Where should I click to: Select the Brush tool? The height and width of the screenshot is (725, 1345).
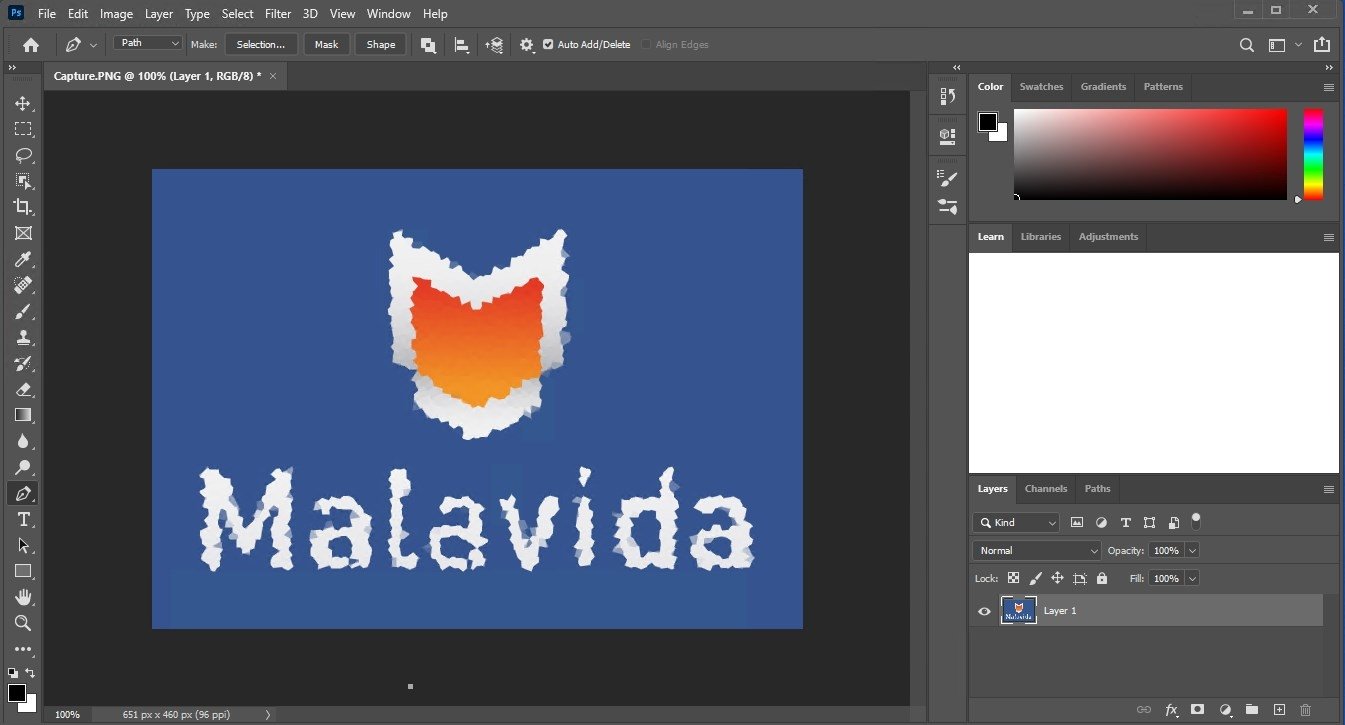pyautogui.click(x=23, y=311)
